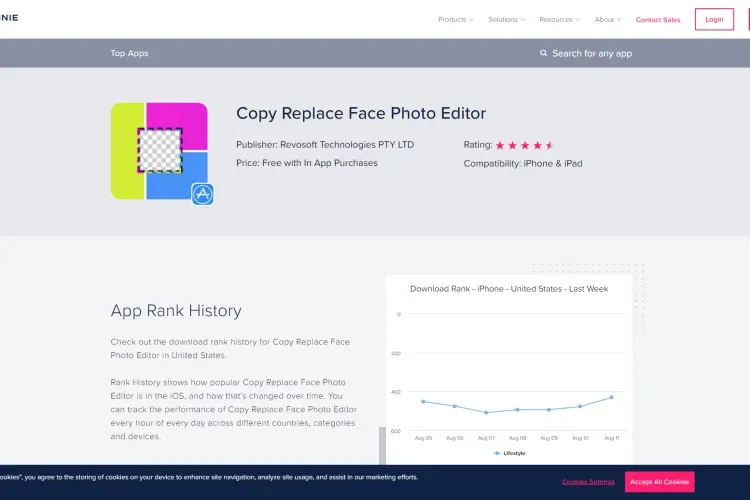This screenshot has width=750, height=500.
Task: Click the search magnifier icon
Action: [x=543, y=53]
